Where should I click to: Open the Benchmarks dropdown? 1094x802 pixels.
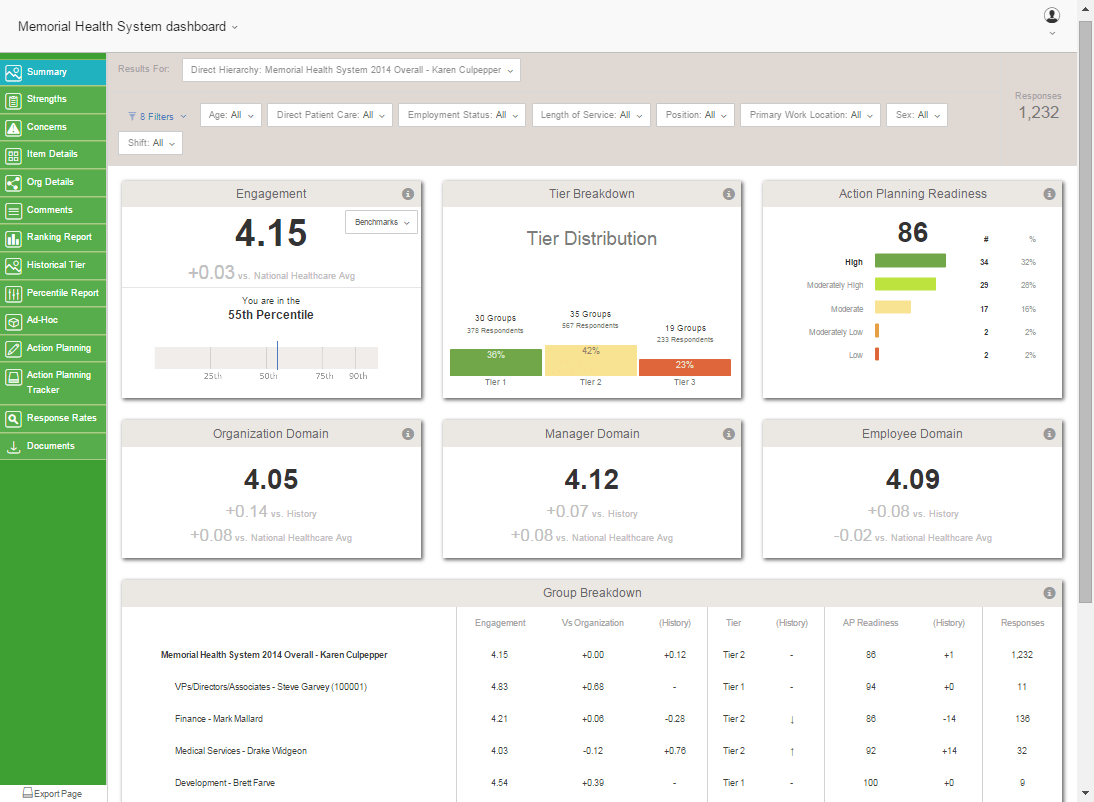[381, 221]
